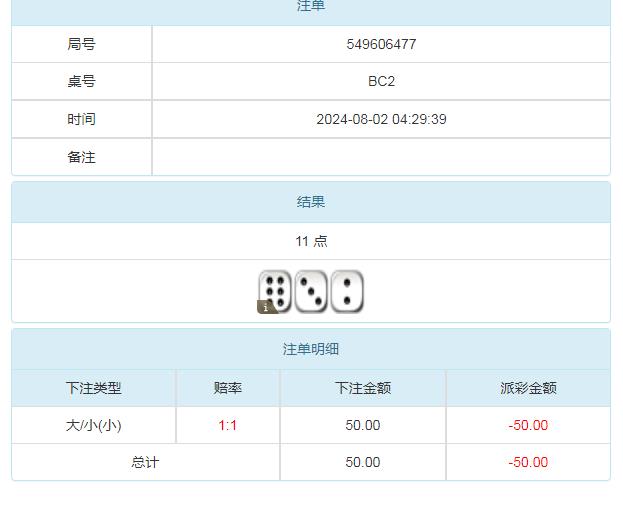
Task: Click the 注单明细 section header
Action: pos(311,349)
